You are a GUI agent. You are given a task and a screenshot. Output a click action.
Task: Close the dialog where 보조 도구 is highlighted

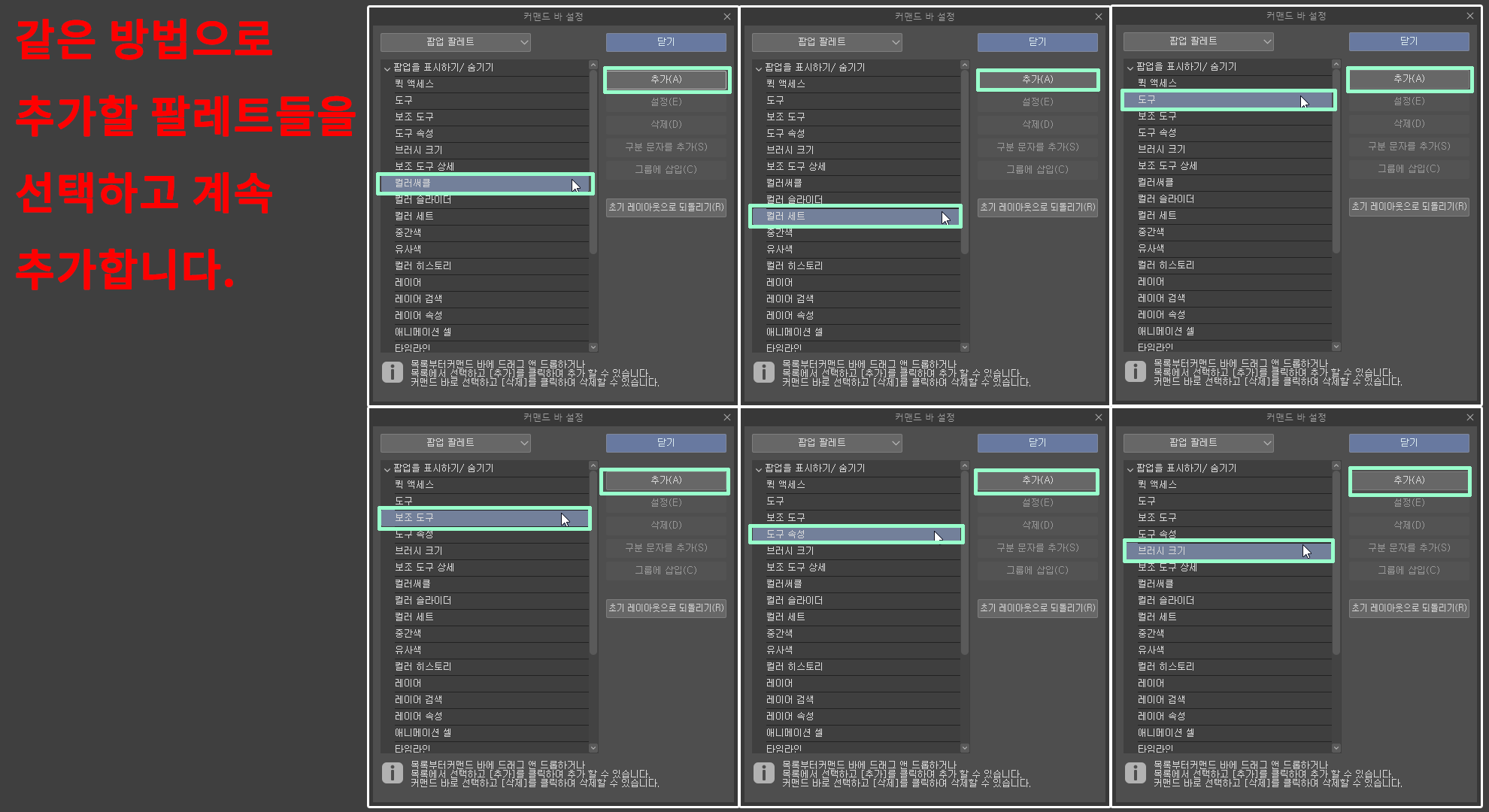click(x=726, y=417)
